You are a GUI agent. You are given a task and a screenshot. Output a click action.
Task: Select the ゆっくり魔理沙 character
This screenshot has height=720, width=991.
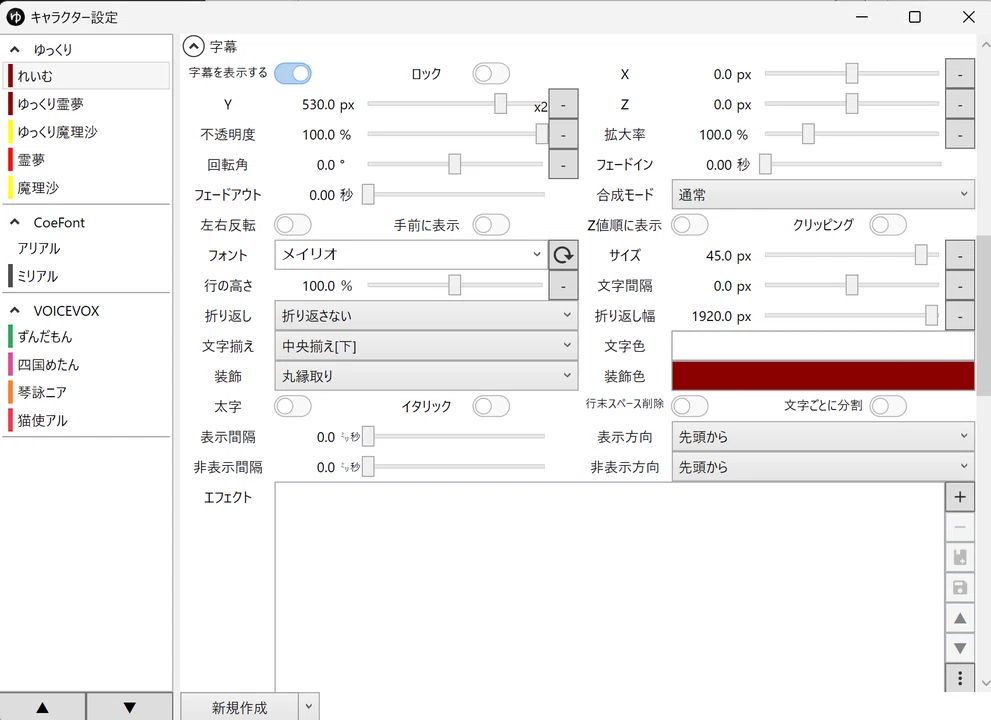87,131
